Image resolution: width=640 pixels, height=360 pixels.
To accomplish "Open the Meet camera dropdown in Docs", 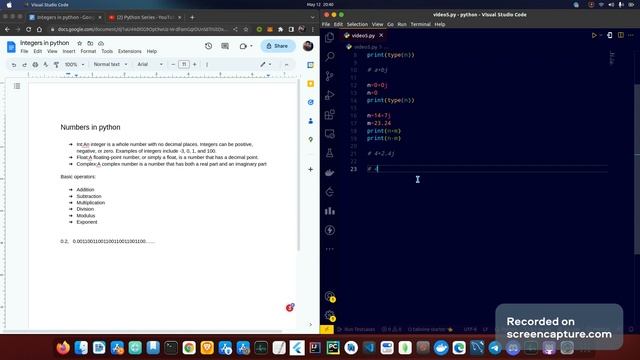I will pos(246,46).
